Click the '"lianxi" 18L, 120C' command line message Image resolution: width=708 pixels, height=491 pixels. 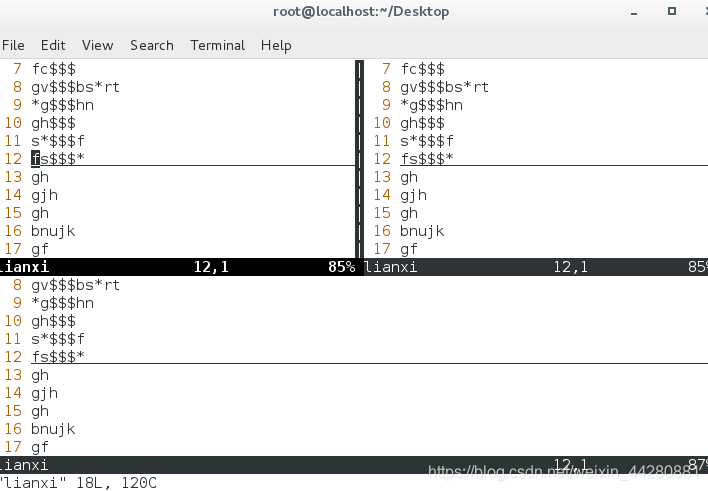coord(78,482)
